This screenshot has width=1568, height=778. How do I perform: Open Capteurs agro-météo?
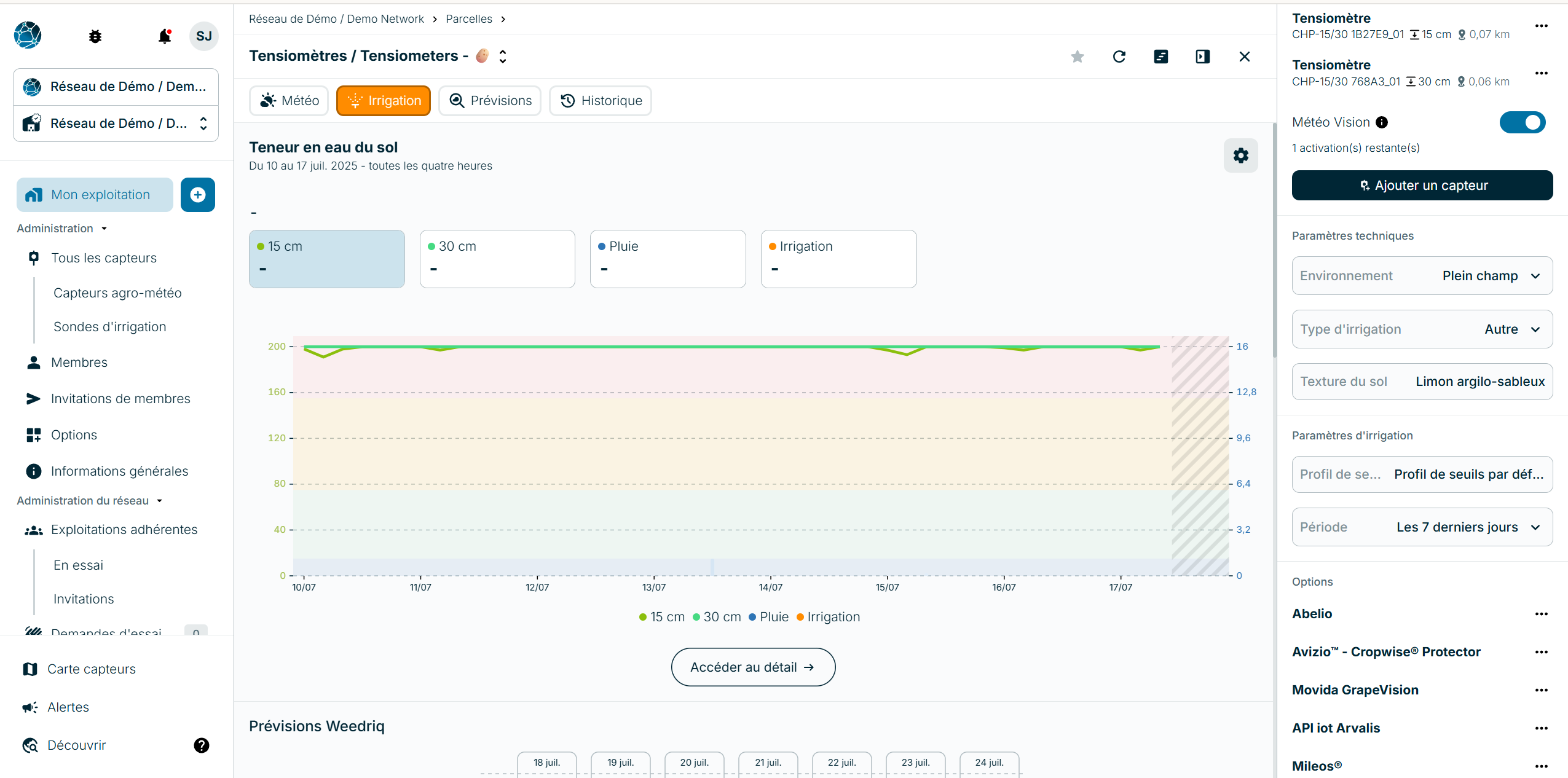[117, 293]
